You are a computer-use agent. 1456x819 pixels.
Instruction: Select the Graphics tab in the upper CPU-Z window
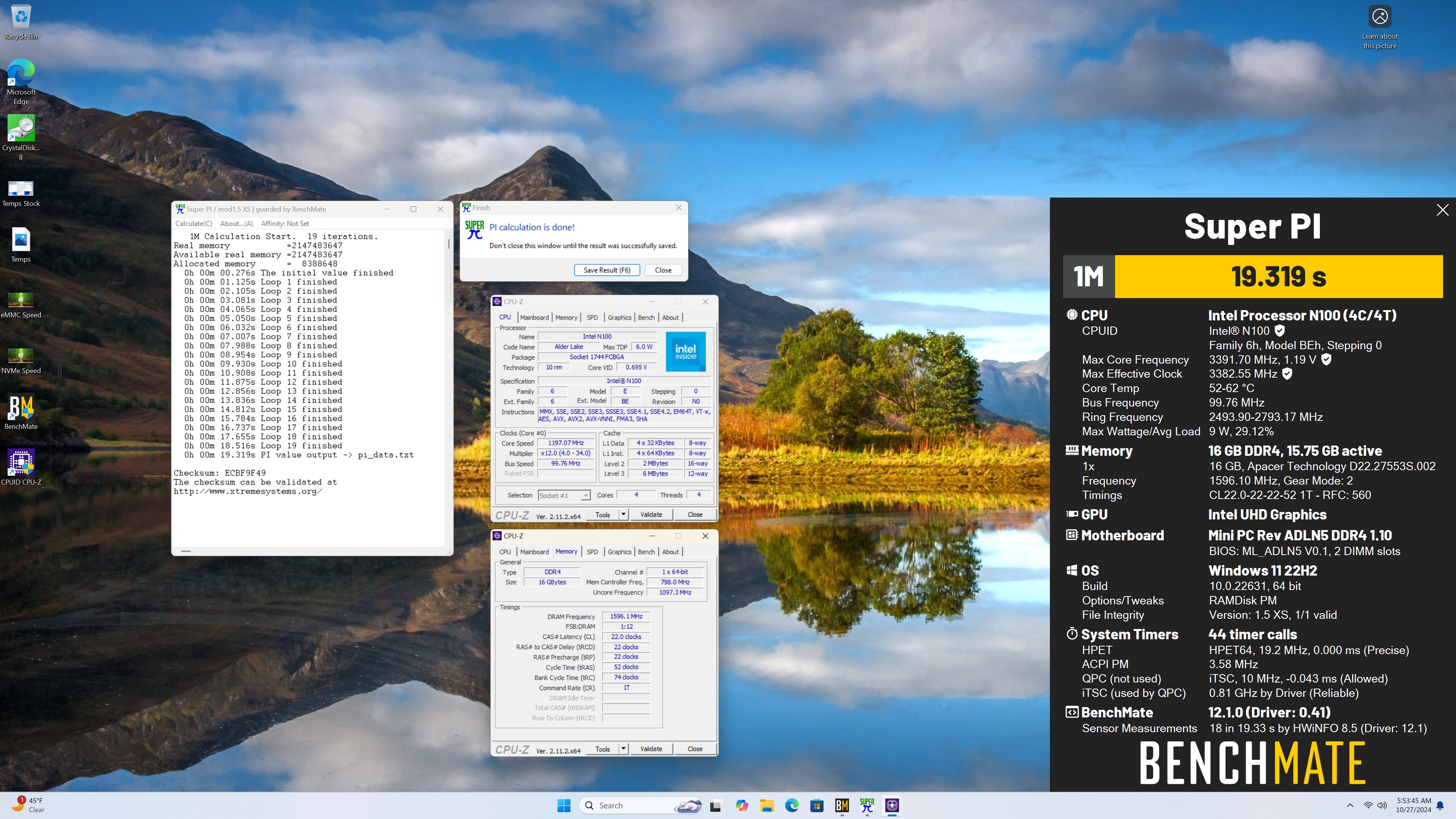(620, 318)
